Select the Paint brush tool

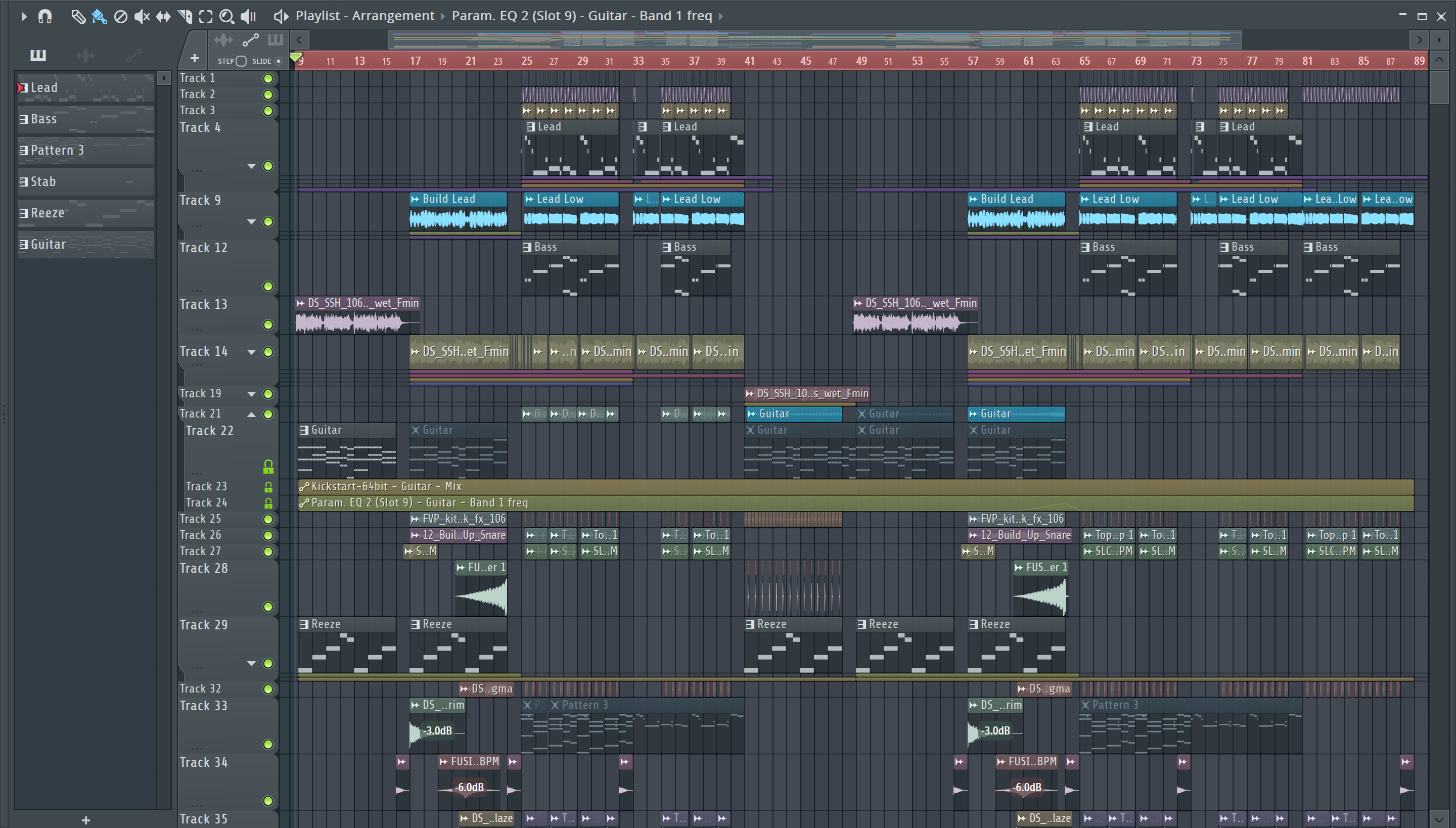pos(99,17)
